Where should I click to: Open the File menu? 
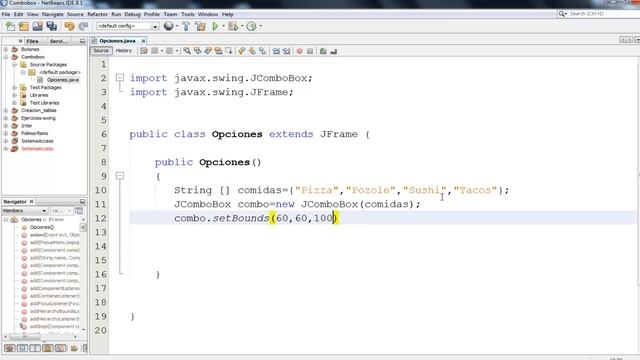pos(6,14)
